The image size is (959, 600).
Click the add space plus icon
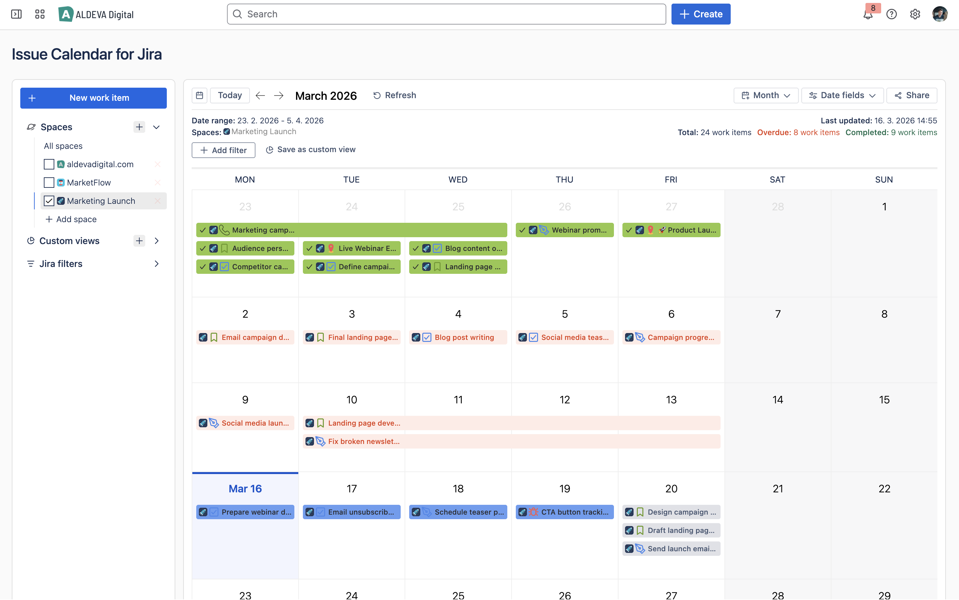pyautogui.click(x=139, y=127)
